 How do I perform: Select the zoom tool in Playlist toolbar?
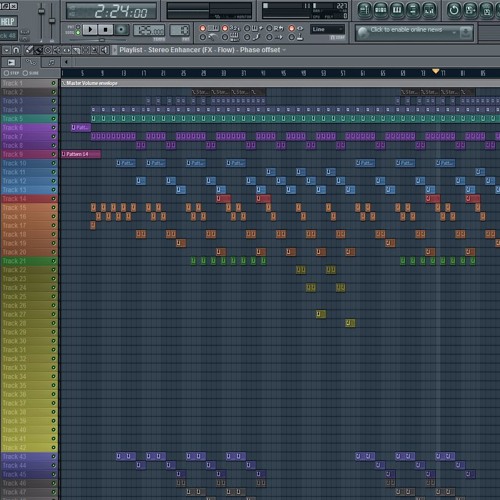[95, 50]
